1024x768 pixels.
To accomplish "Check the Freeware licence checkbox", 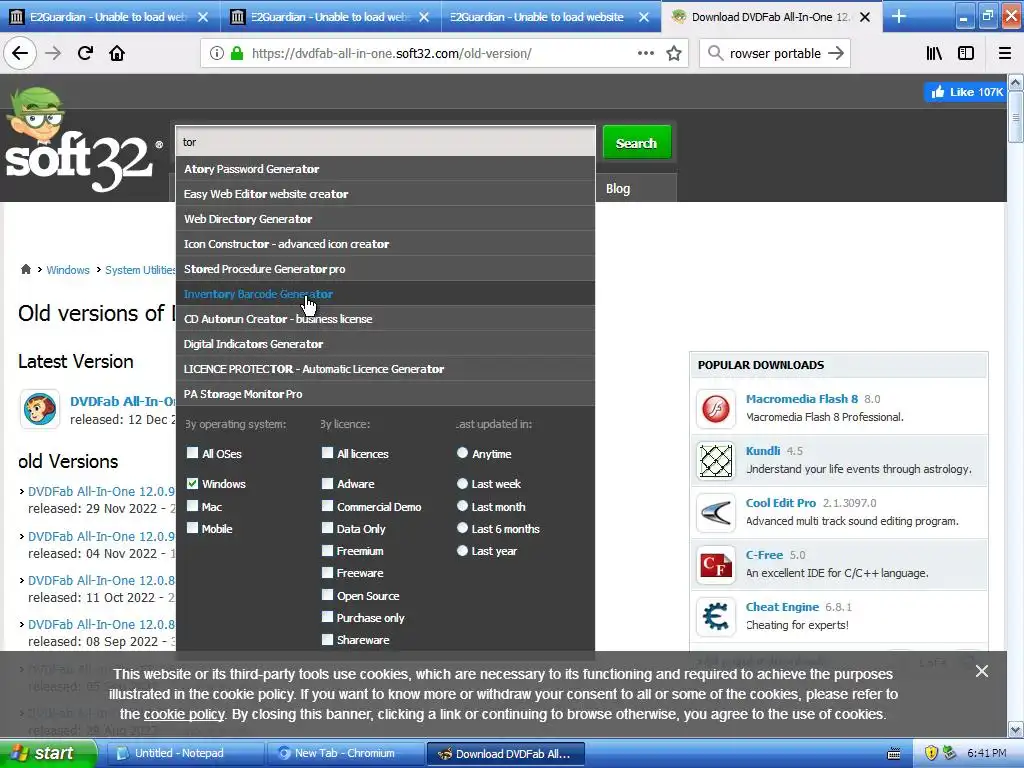I will click(x=328, y=572).
